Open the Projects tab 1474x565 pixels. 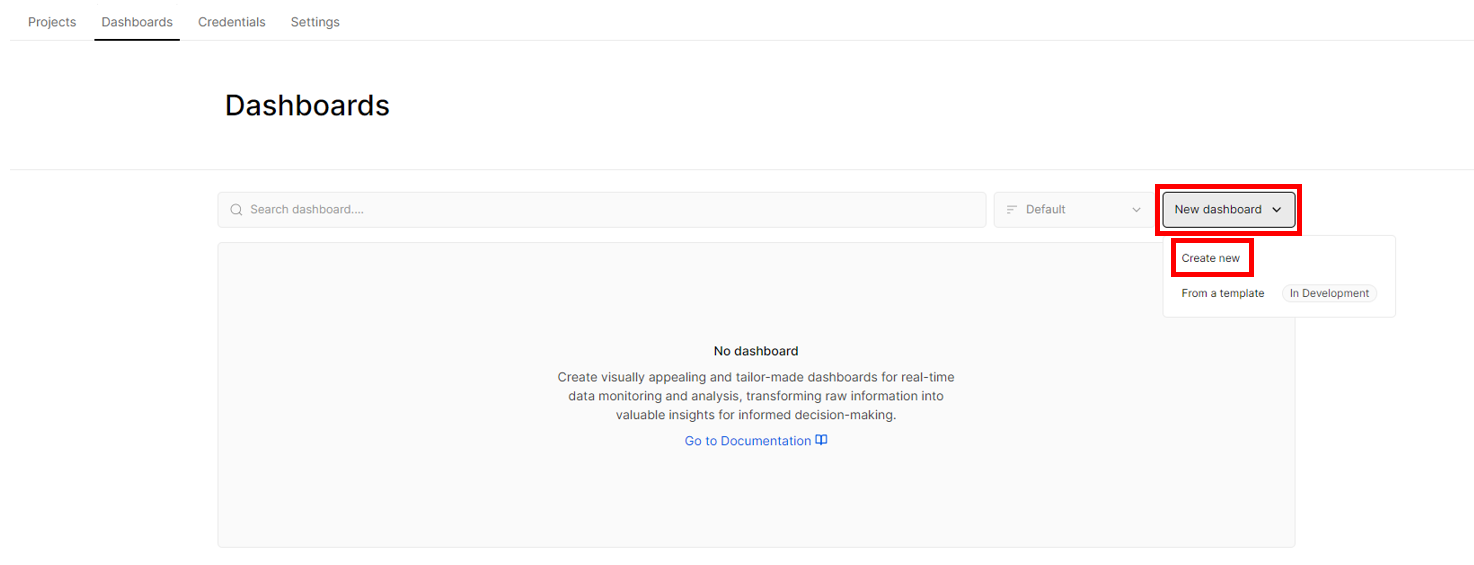tap(52, 22)
